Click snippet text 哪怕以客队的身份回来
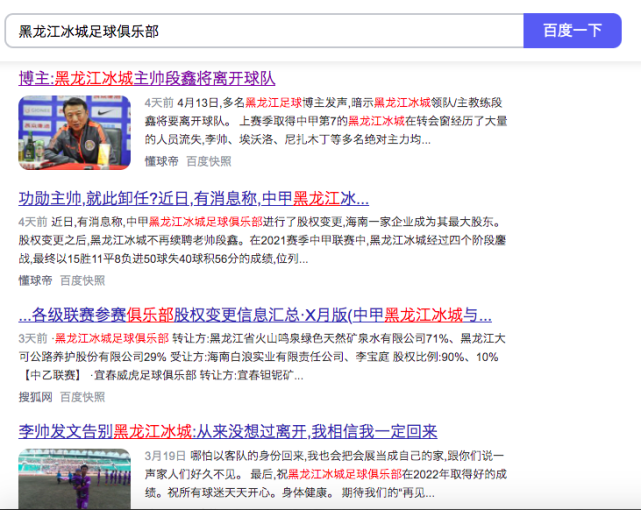The width and height of the screenshot is (641, 510). 248,456
